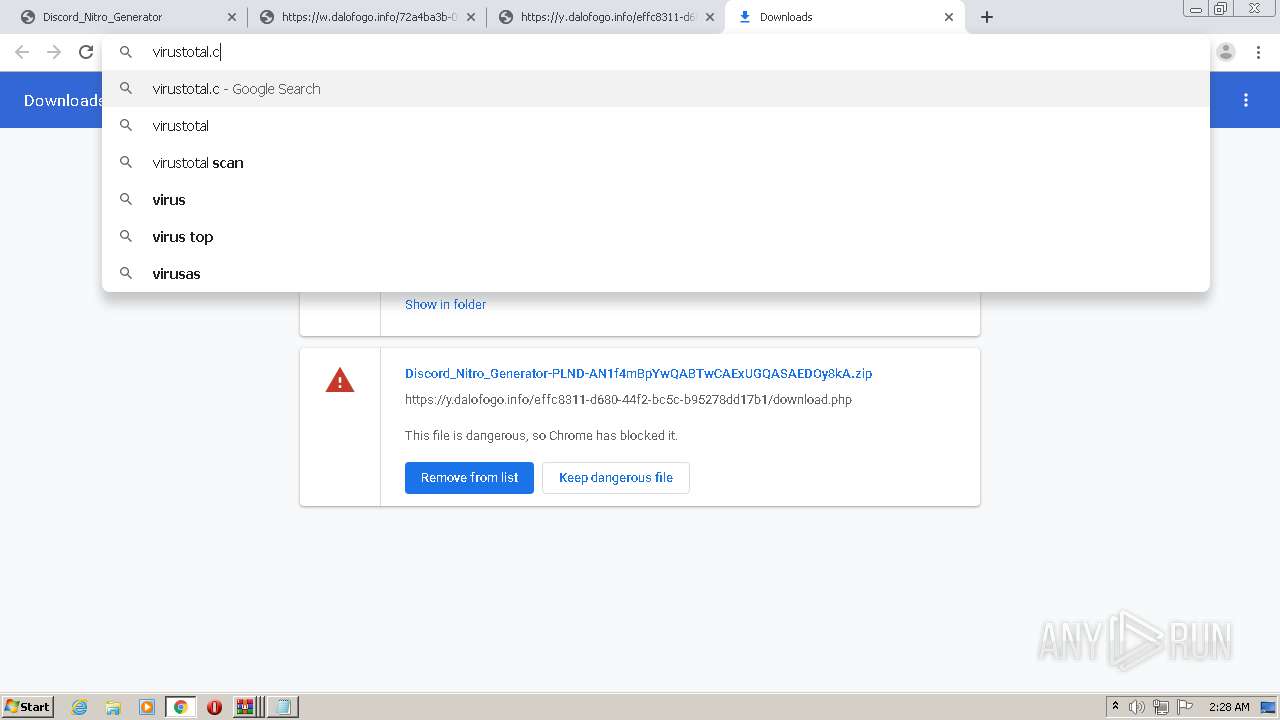The width and height of the screenshot is (1280, 720).
Task: Choose the 'virus top' suggestion
Action: [655, 237]
